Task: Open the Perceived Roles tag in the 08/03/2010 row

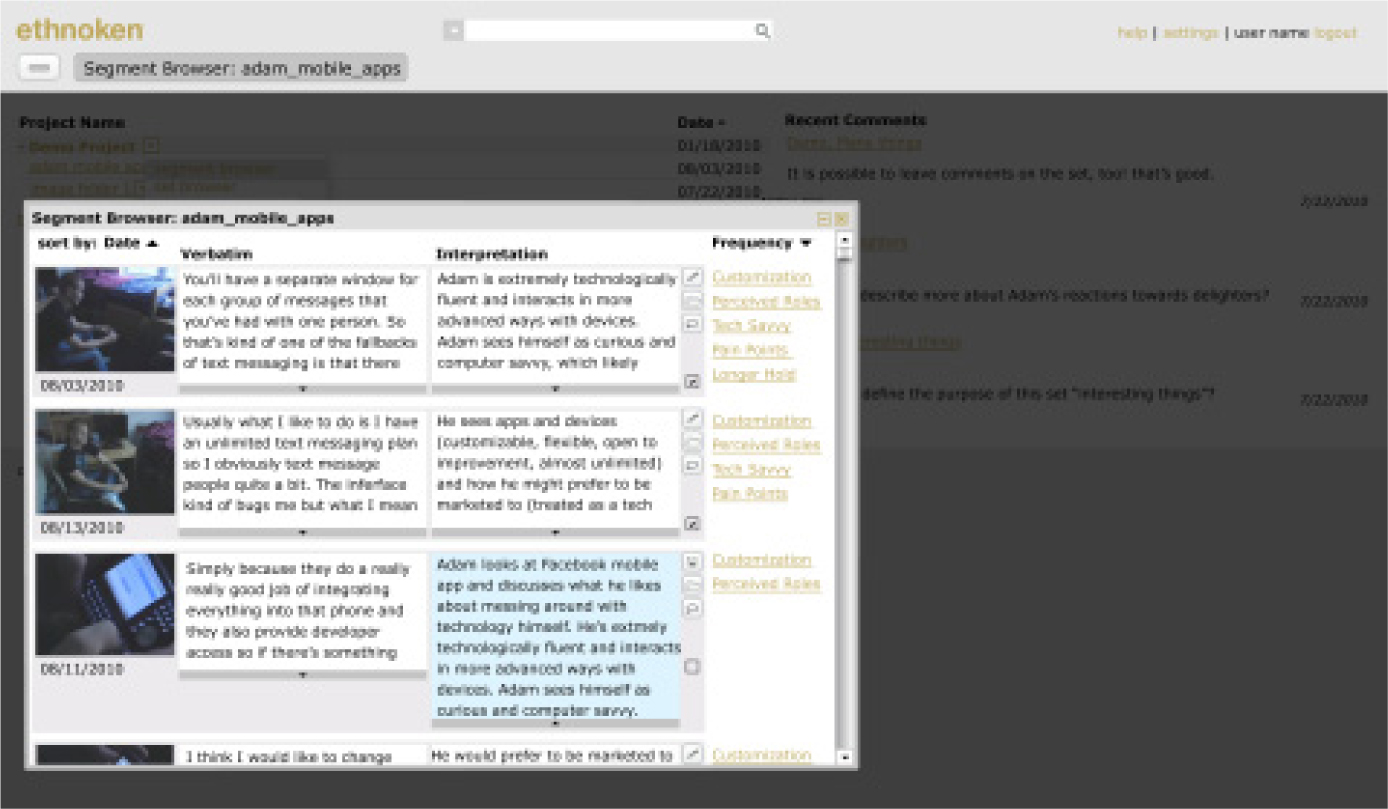Action: click(767, 301)
